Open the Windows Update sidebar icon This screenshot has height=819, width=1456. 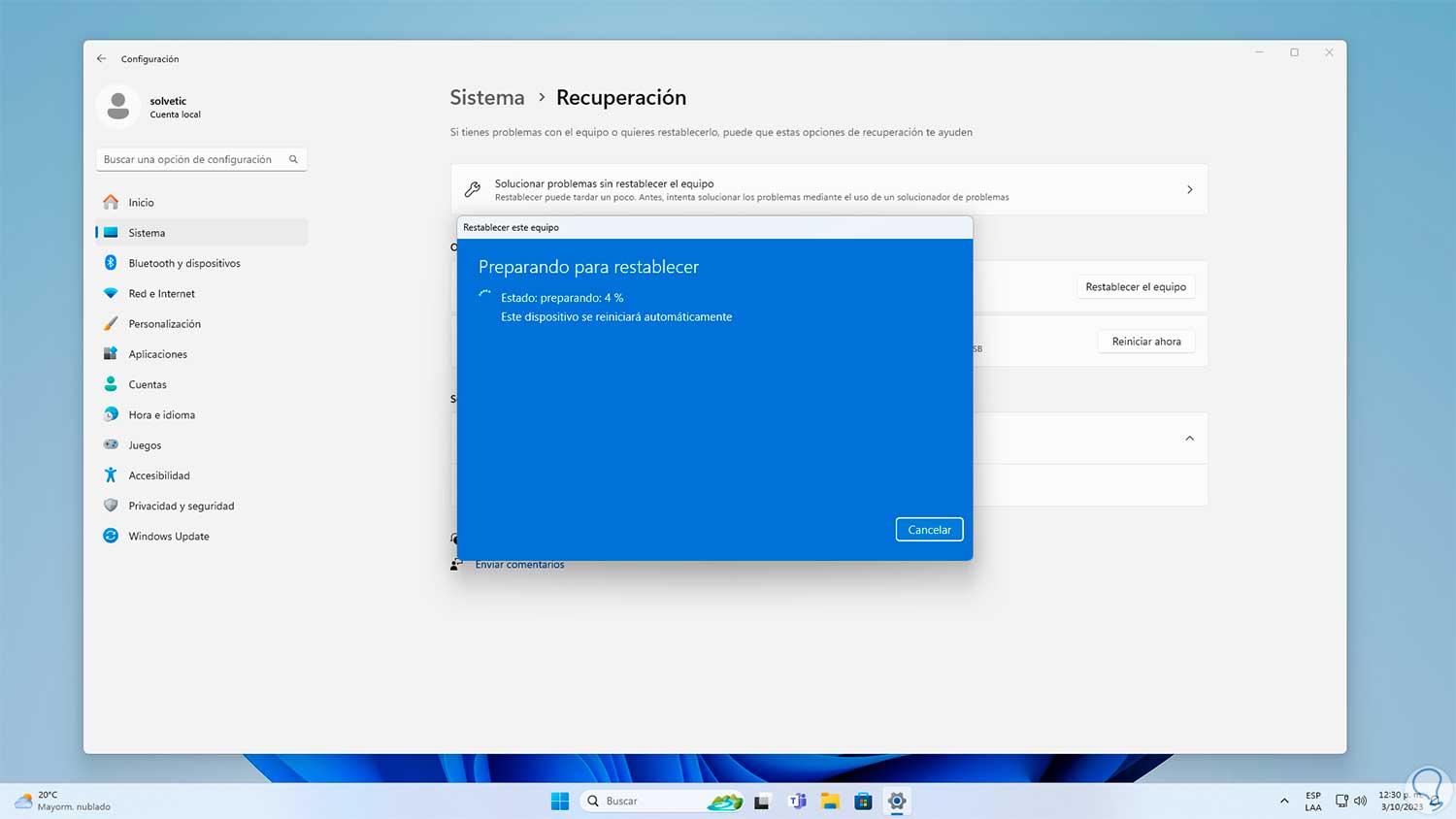[x=111, y=536]
